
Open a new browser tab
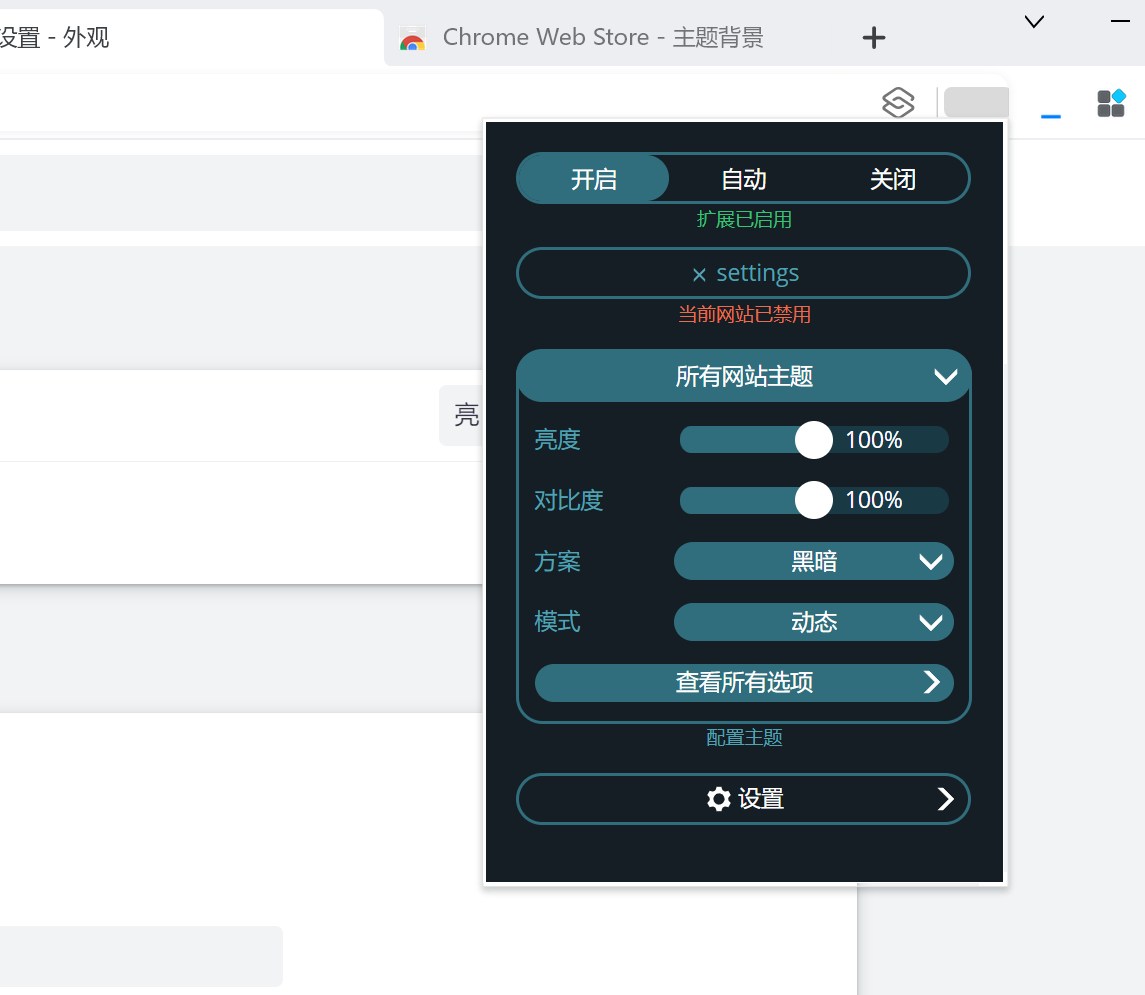tap(873, 38)
